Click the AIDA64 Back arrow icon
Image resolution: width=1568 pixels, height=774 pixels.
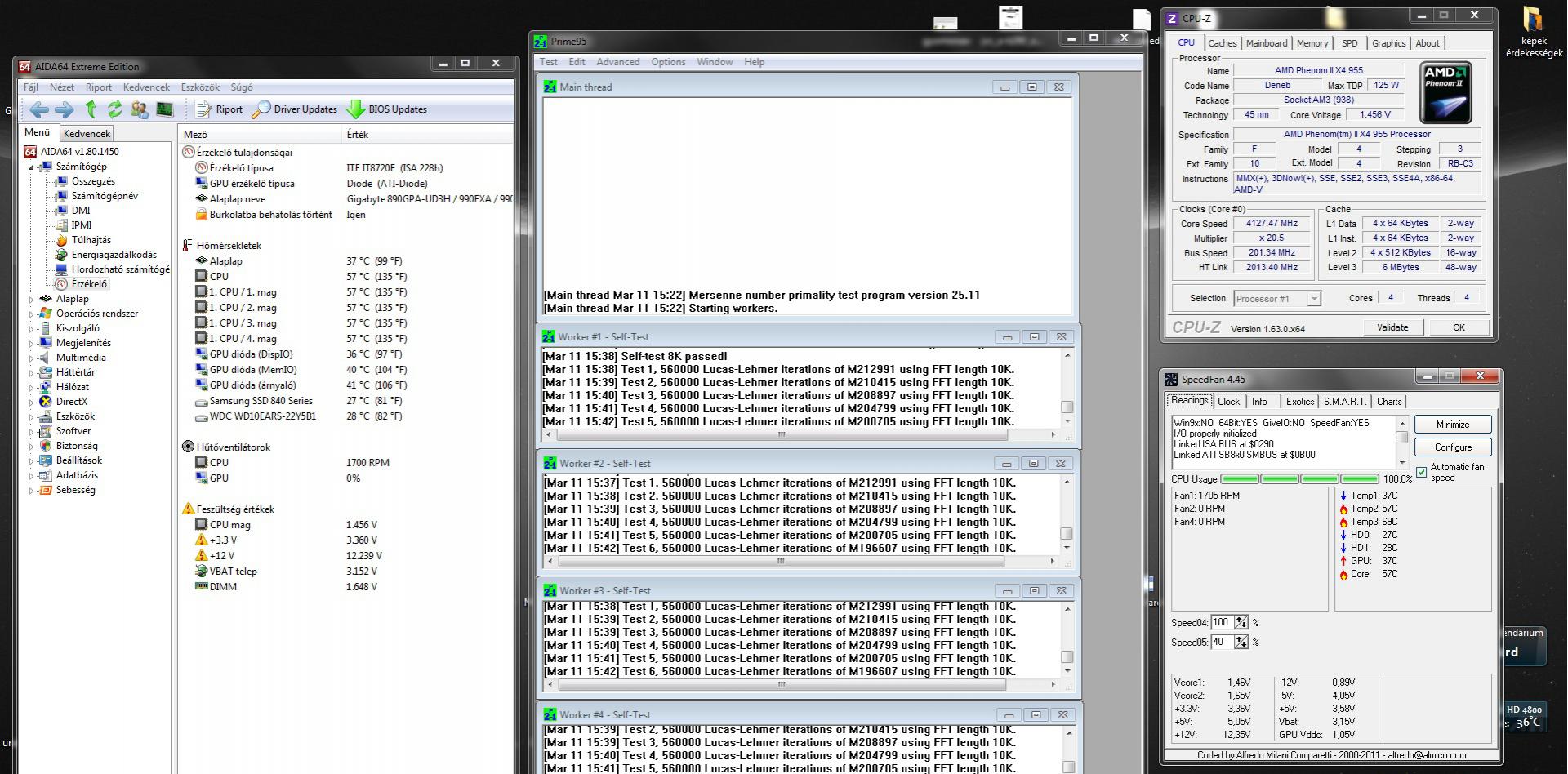coord(38,109)
